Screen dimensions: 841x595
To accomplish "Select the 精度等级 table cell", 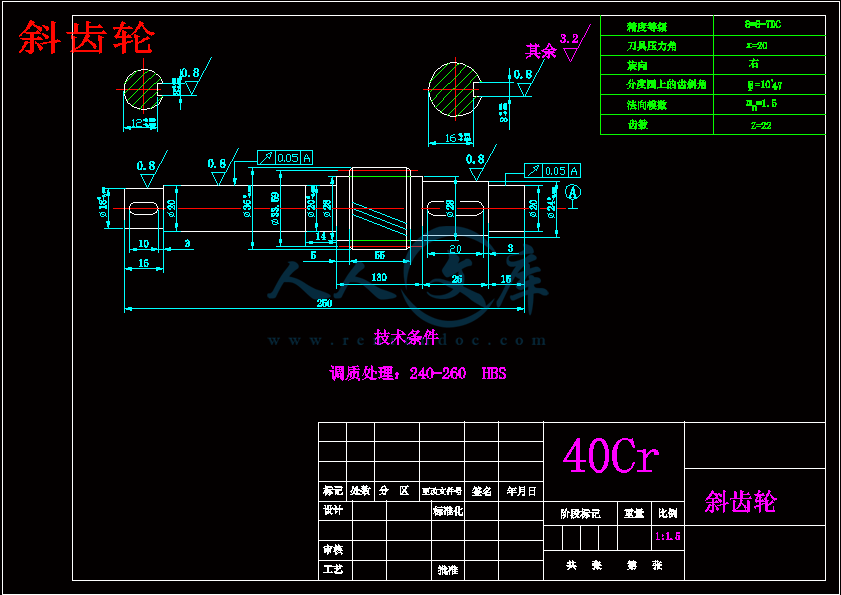I will tap(656, 26).
